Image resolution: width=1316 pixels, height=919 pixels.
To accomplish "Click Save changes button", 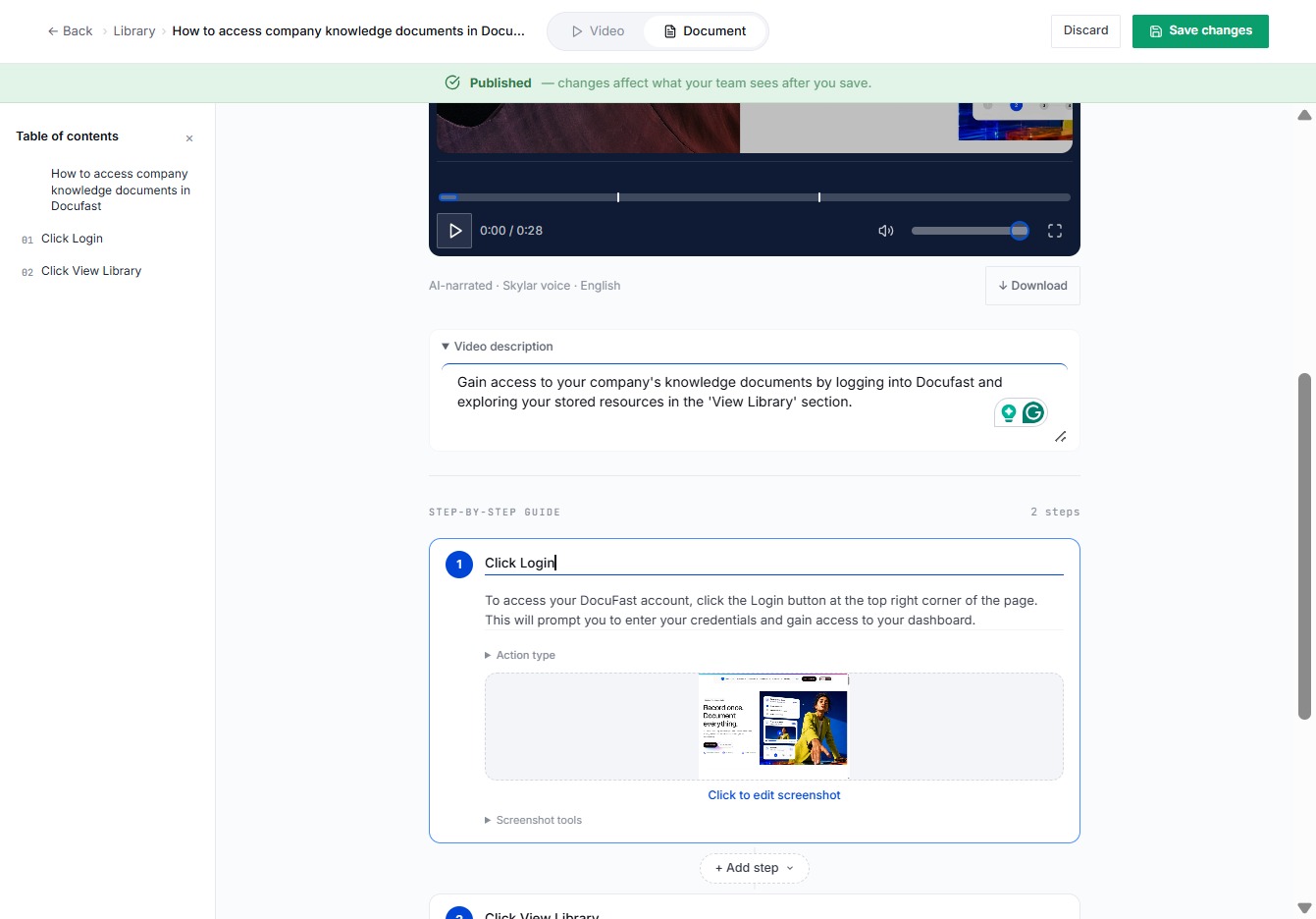I will [x=1200, y=30].
